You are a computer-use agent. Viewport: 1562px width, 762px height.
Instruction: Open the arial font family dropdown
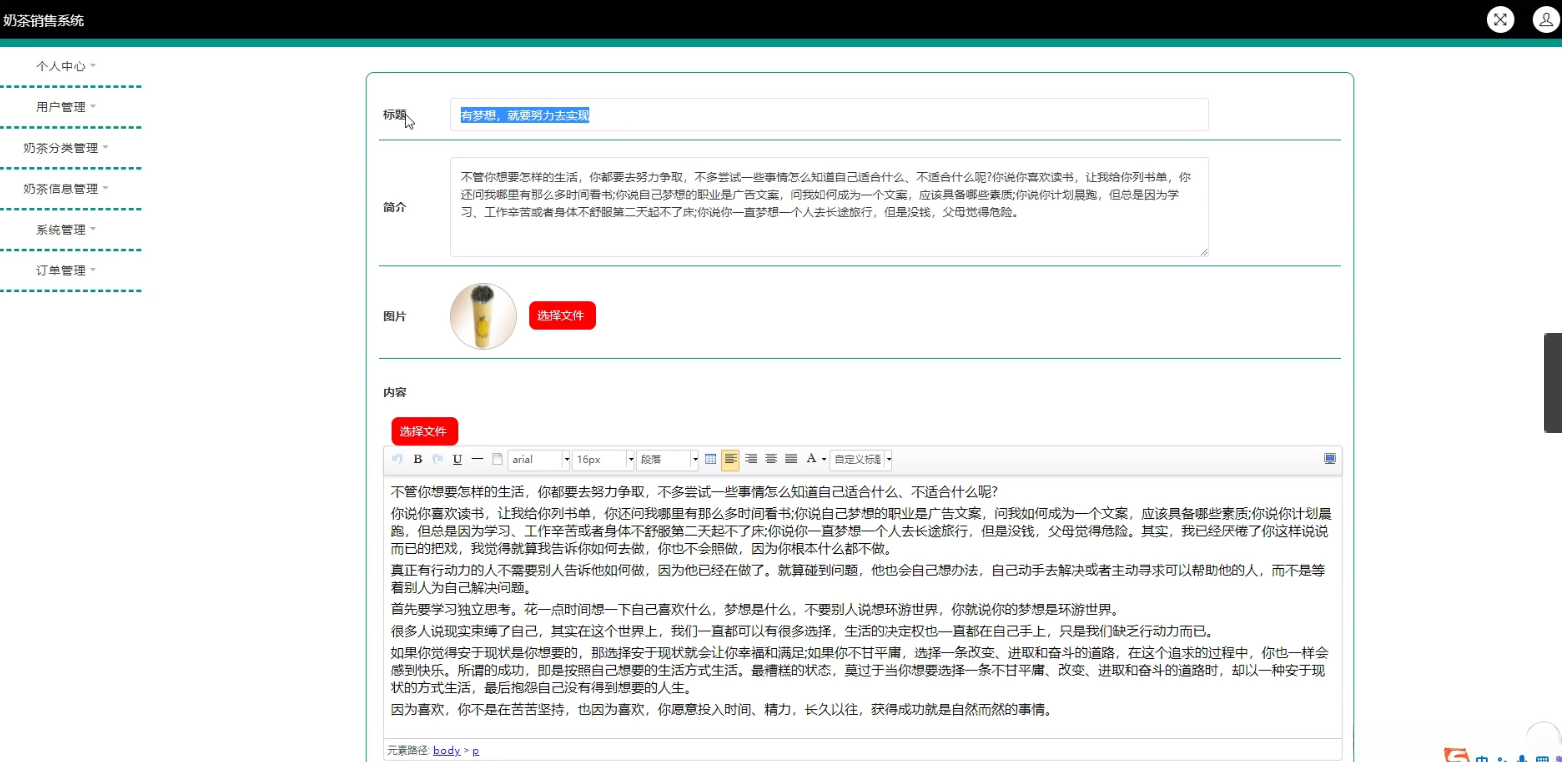pyautogui.click(x=538, y=459)
